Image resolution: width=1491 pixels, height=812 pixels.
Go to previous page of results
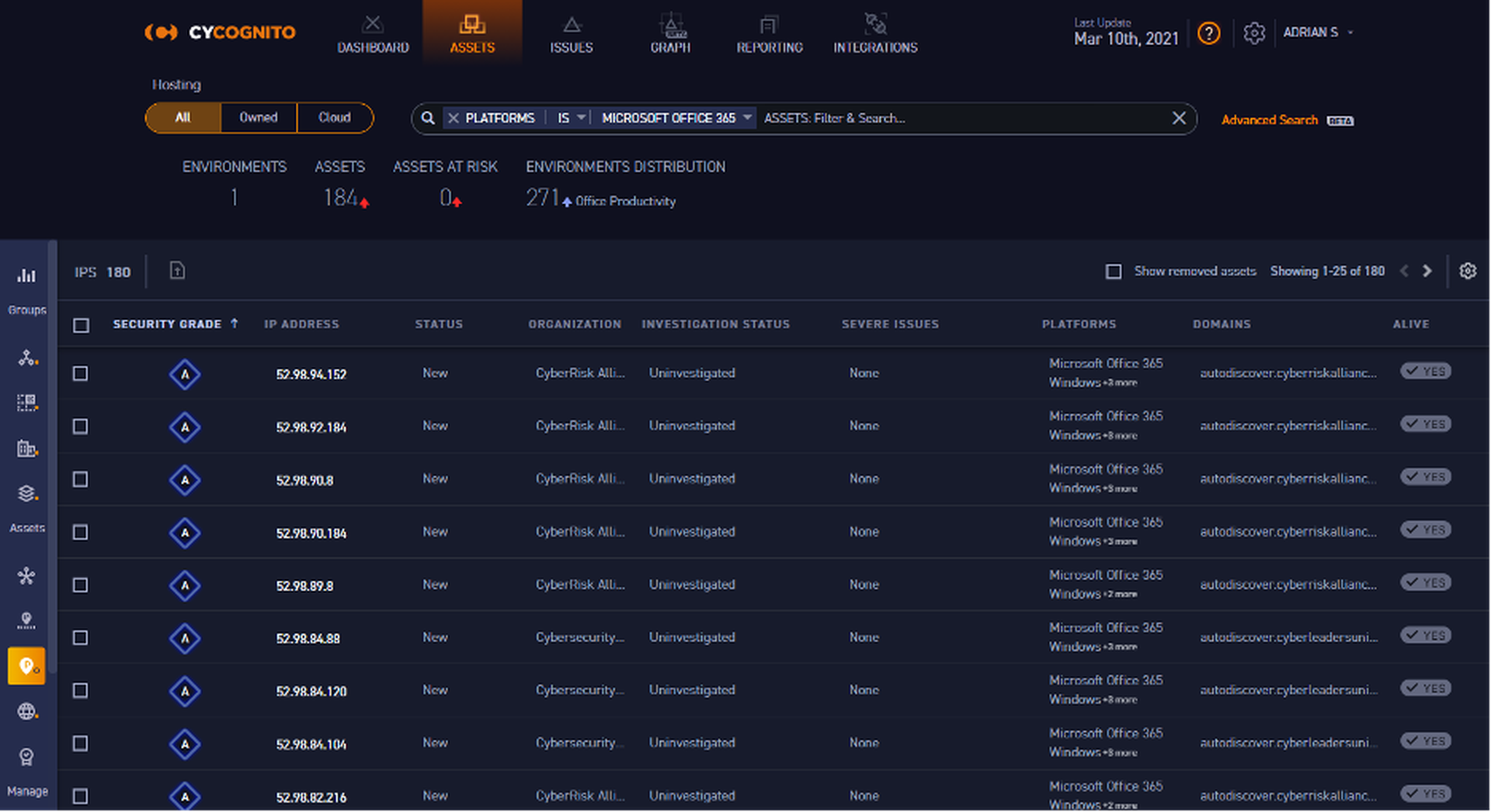click(1404, 271)
